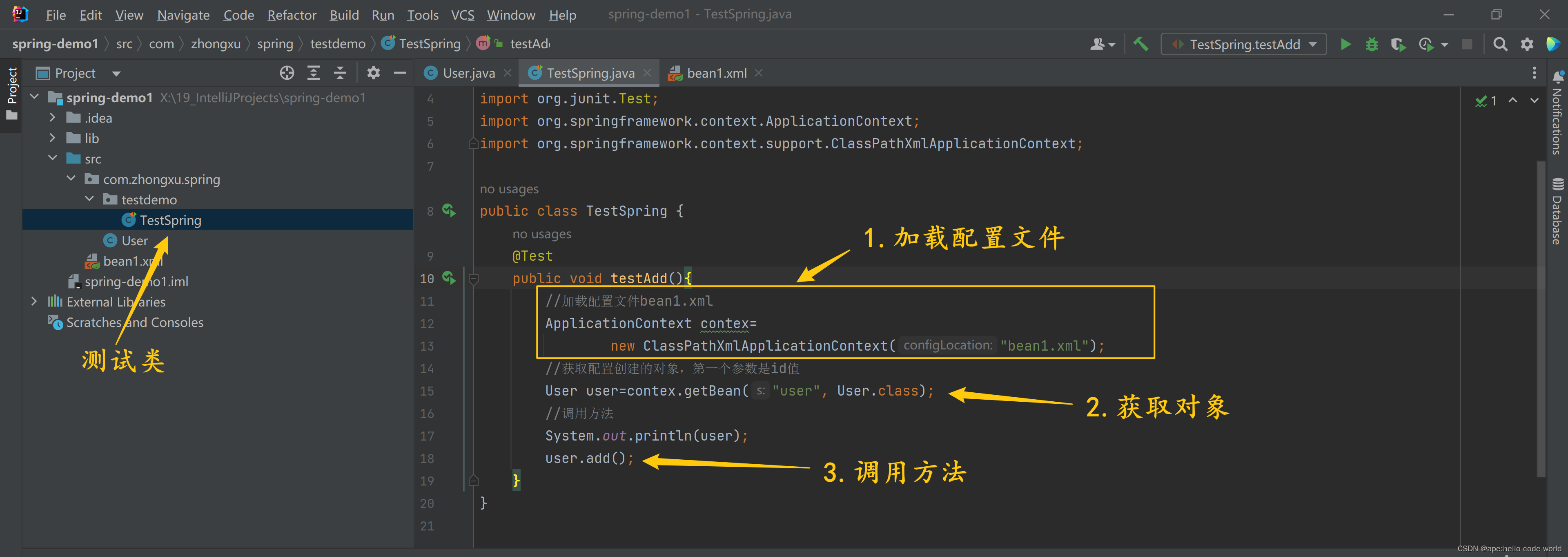
Task: Go to previous highlighted problem arrow
Action: click(1512, 101)
